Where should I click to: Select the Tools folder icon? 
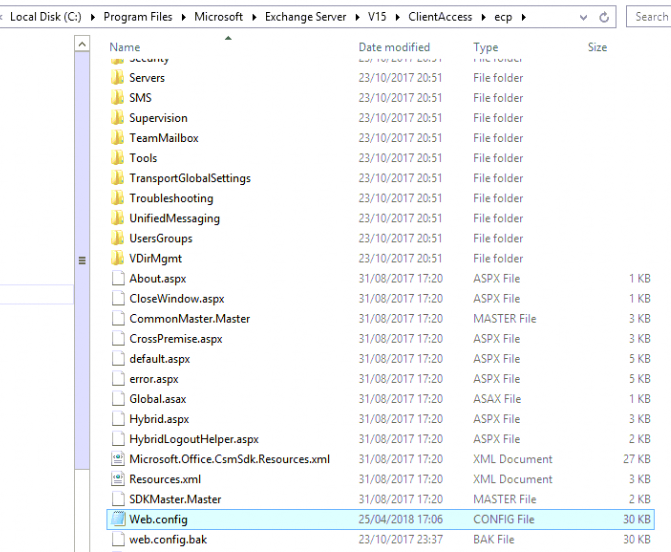(118, 158)
